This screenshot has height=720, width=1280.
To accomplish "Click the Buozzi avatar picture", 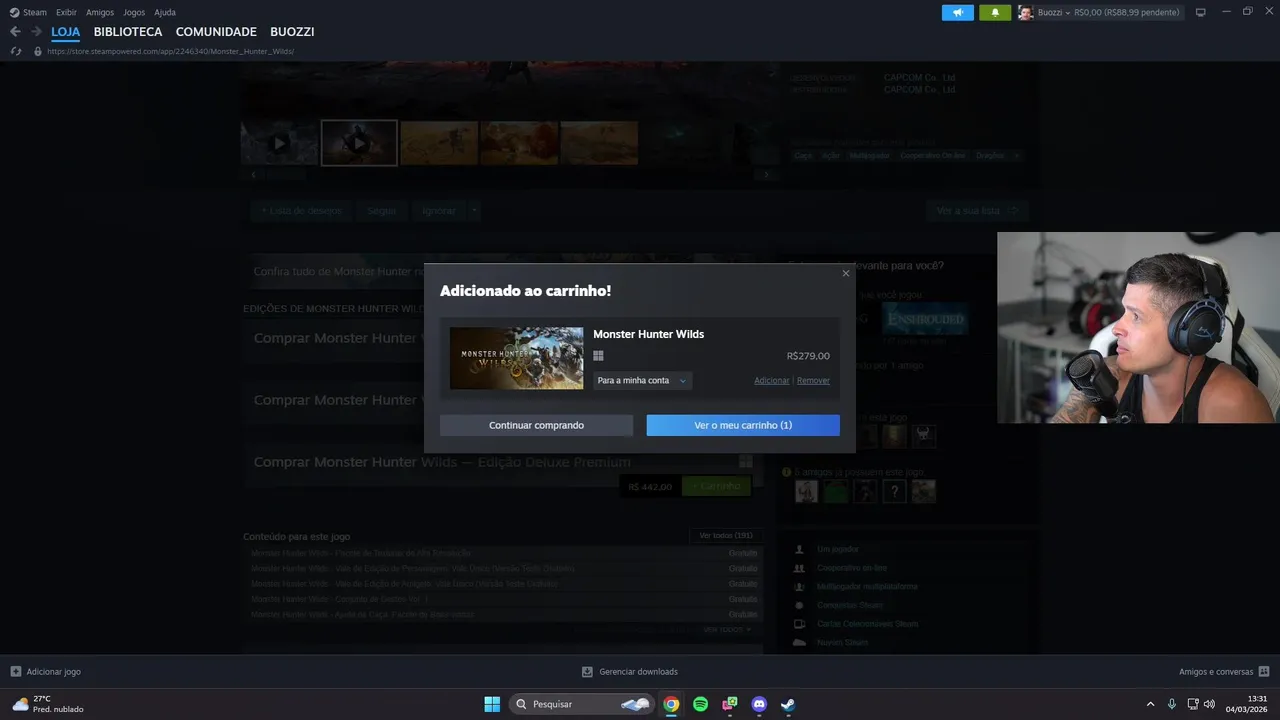I will click(x=1025, y=12).
